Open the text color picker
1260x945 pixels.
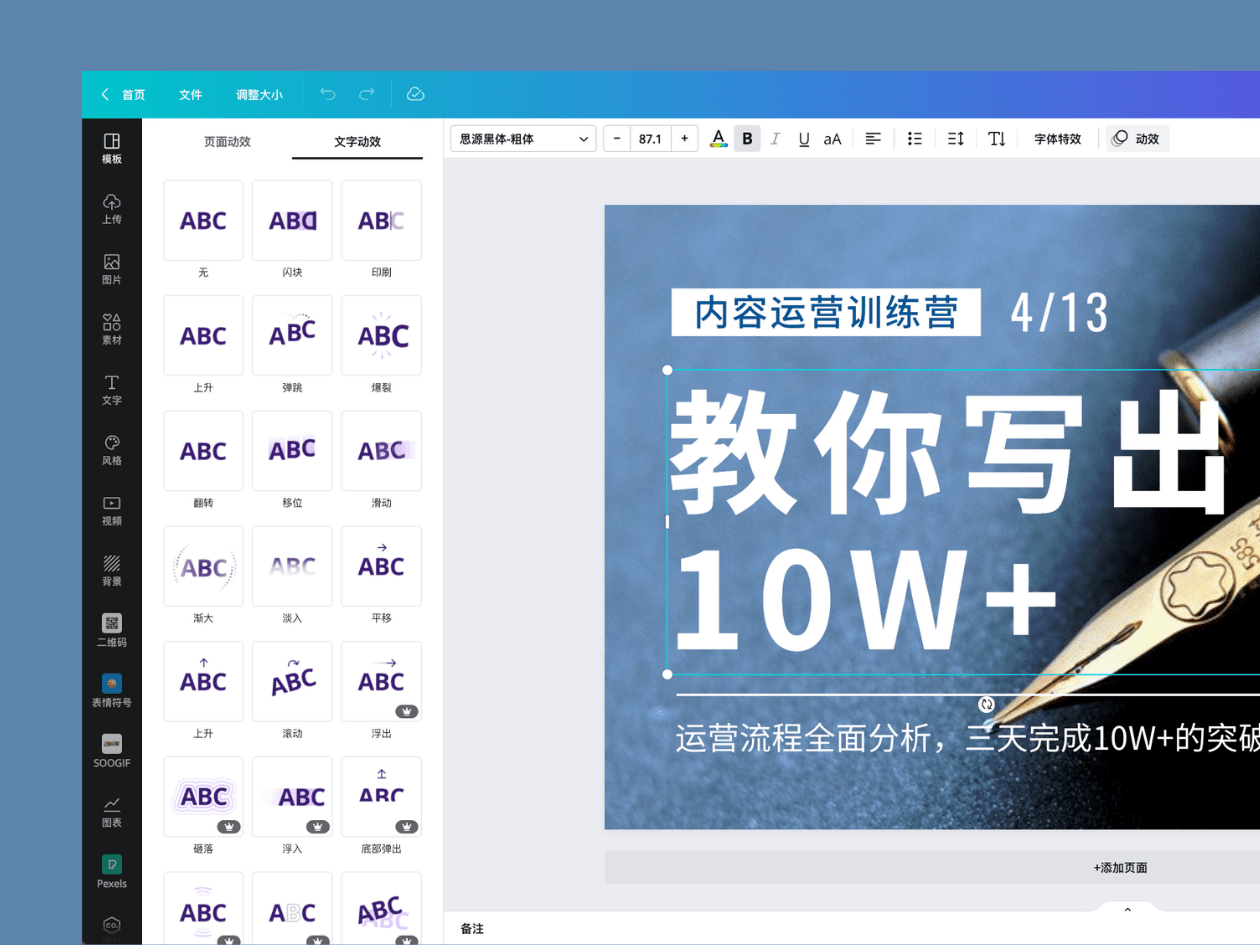718,139
